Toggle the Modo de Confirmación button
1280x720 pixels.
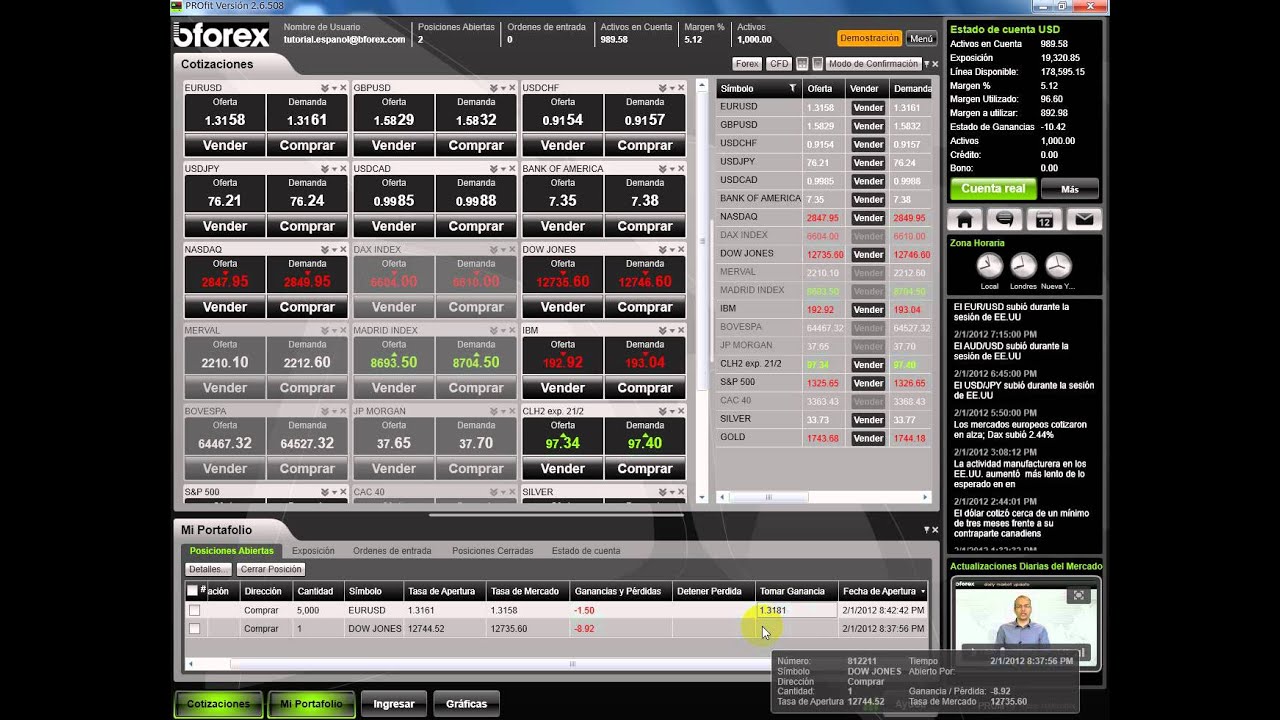pos(873,64)
